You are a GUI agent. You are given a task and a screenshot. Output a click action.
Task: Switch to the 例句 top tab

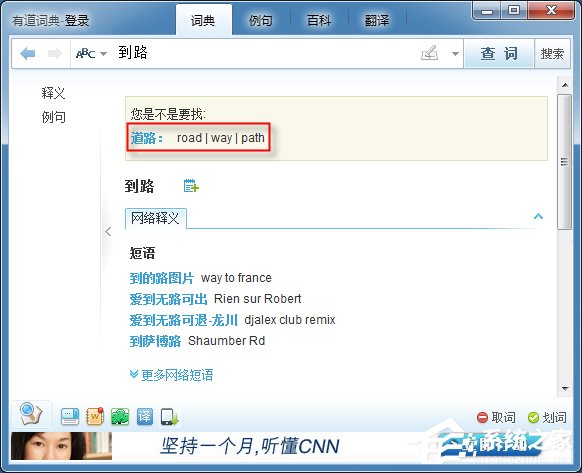261,20
